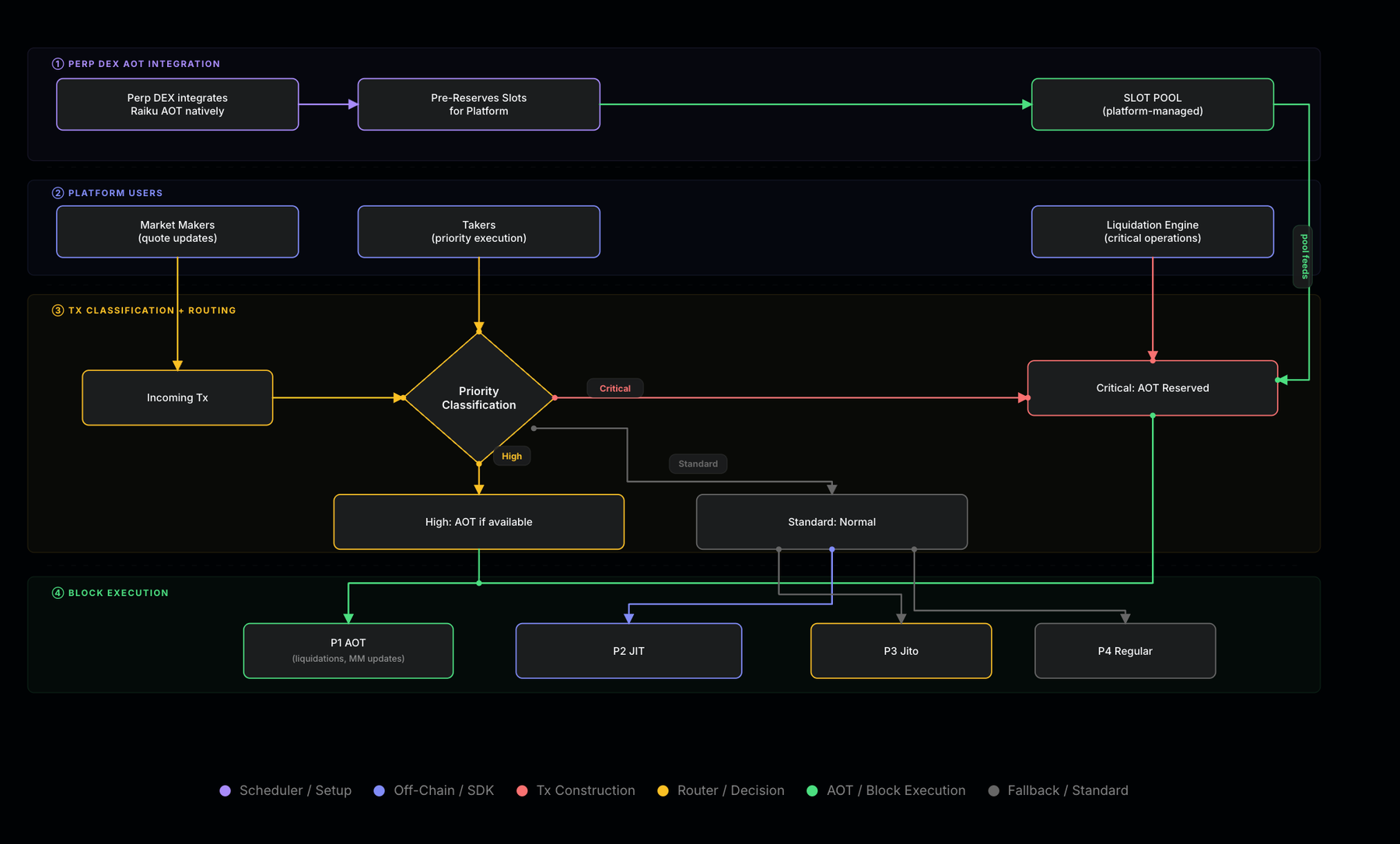Select the SLOT POOL platform-managed node
Image resolution: width=1400 pixels, height=844 pixels.
point(1153,104)
